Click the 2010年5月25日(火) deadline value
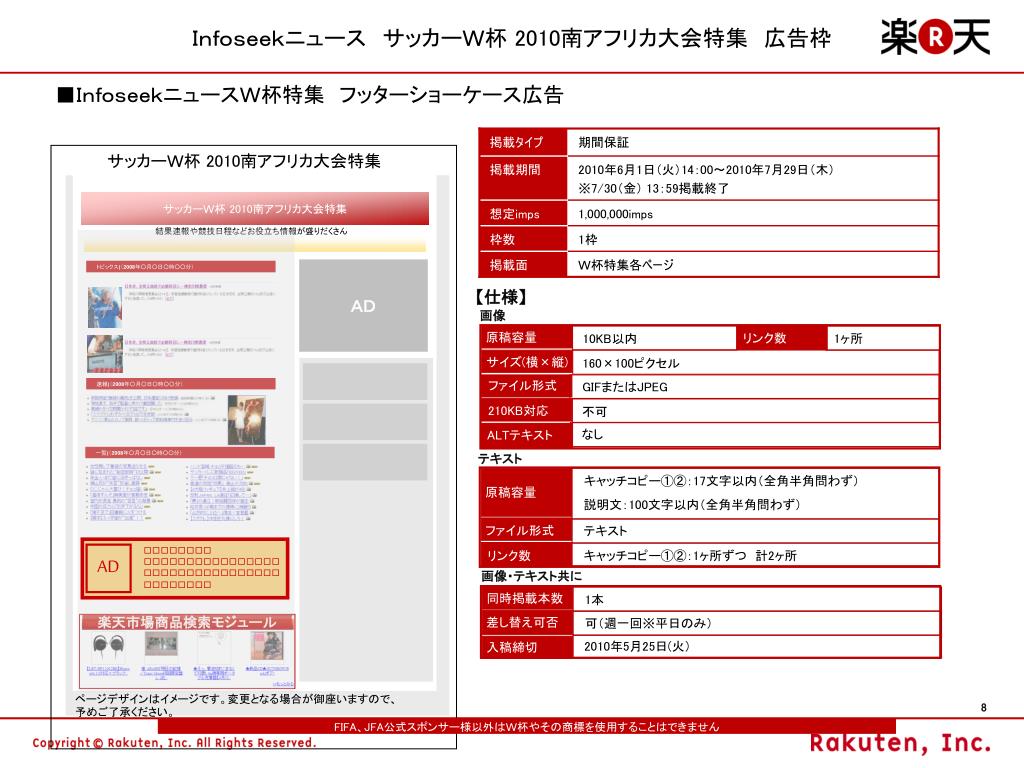Viewport: 1024px width, 768px height. [x=637, y=646]
